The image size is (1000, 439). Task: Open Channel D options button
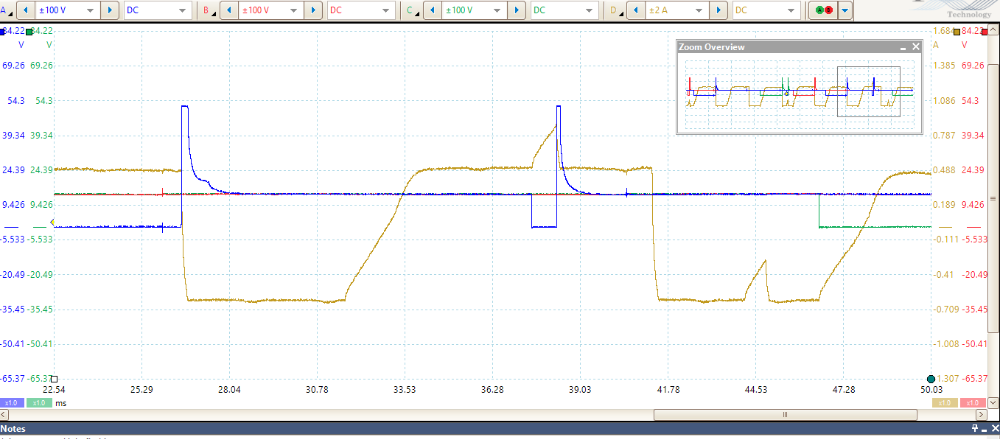tap(614, 10)
